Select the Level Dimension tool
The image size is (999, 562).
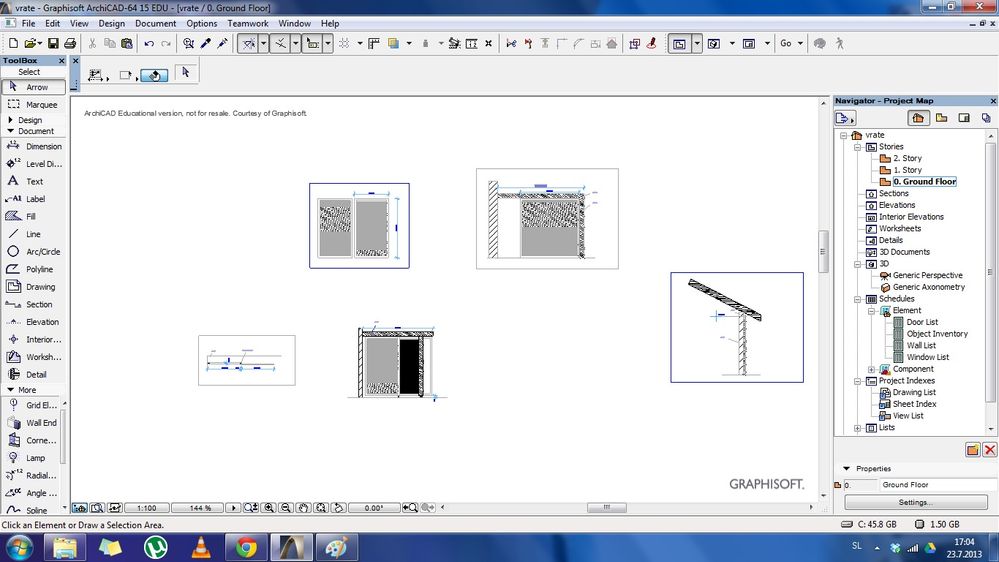[x=34, y=164]
